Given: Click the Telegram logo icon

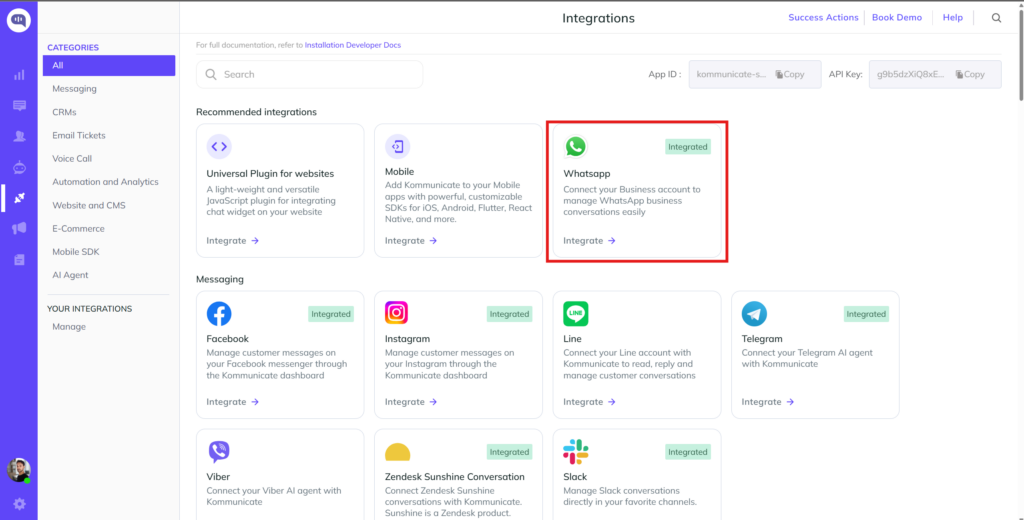Looking at the screenshot, I should pos(754,314).
